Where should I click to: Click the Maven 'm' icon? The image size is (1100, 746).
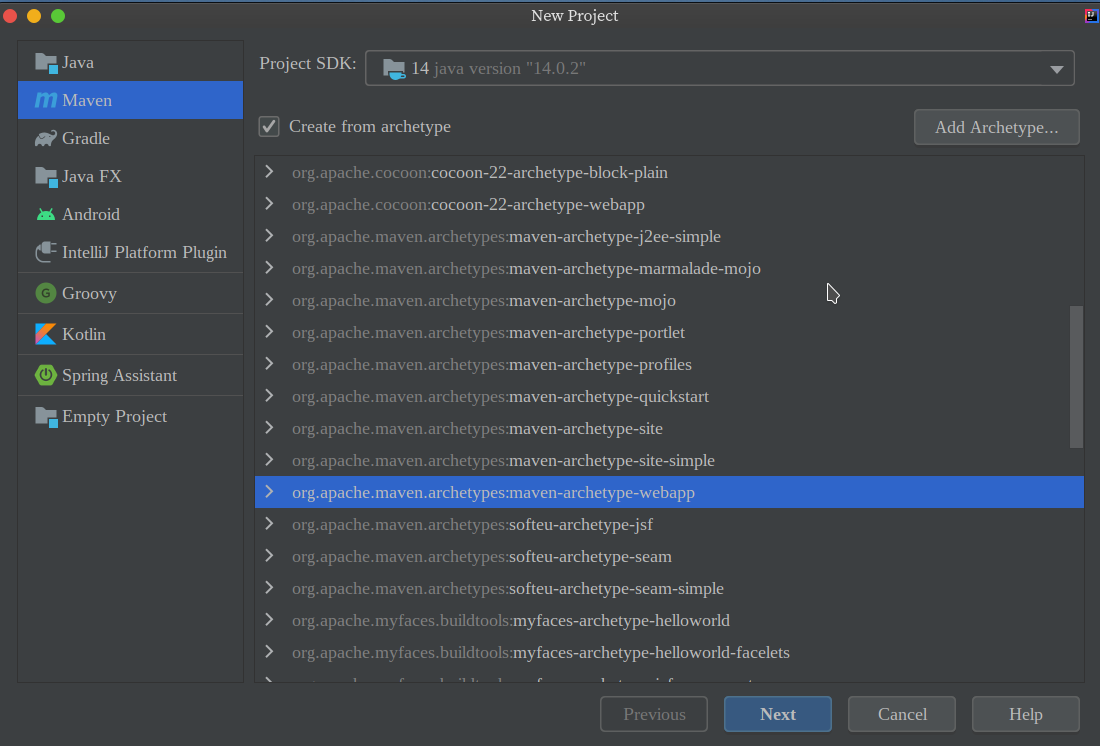pos(46,100)
